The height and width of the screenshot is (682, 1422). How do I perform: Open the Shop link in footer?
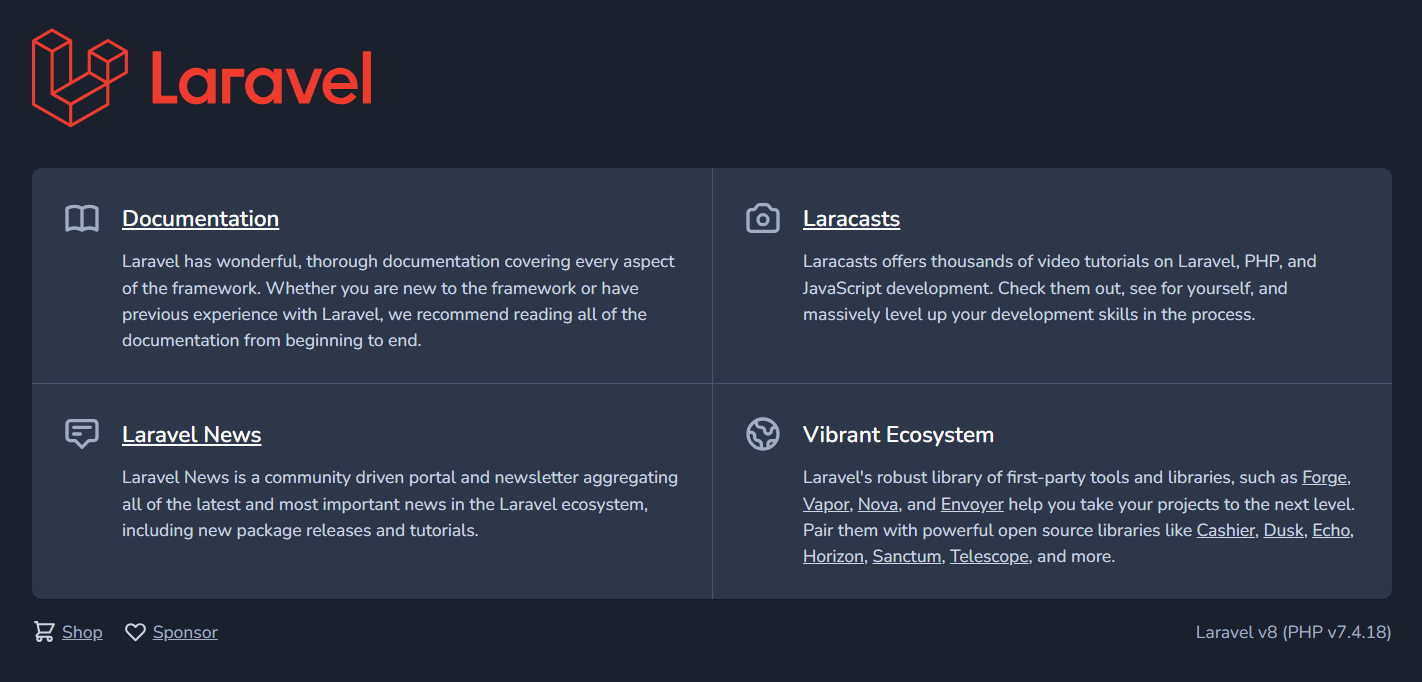[82, 632]
